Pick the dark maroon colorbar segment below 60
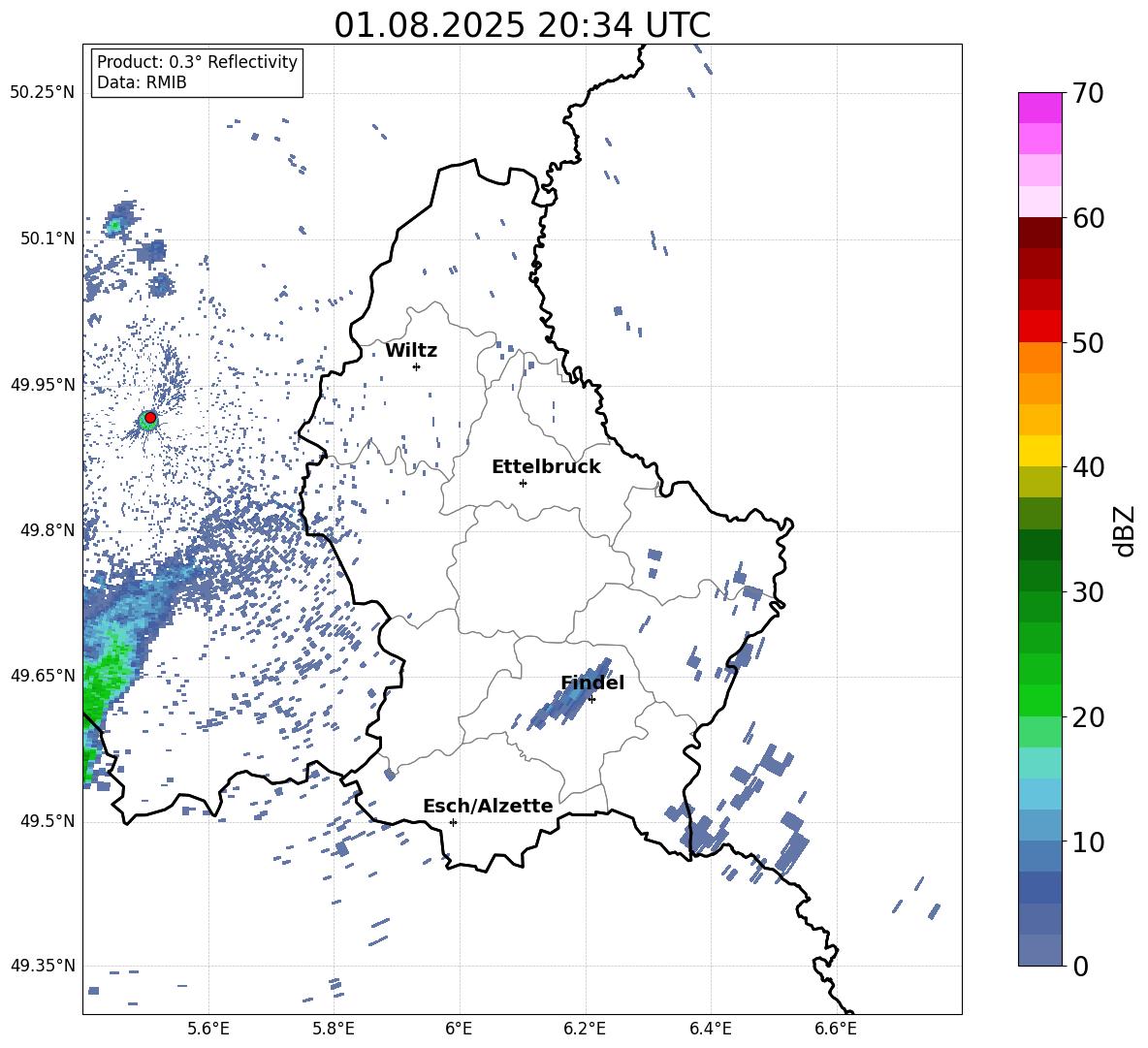 pyautogui.click(x=1039, y=232)
